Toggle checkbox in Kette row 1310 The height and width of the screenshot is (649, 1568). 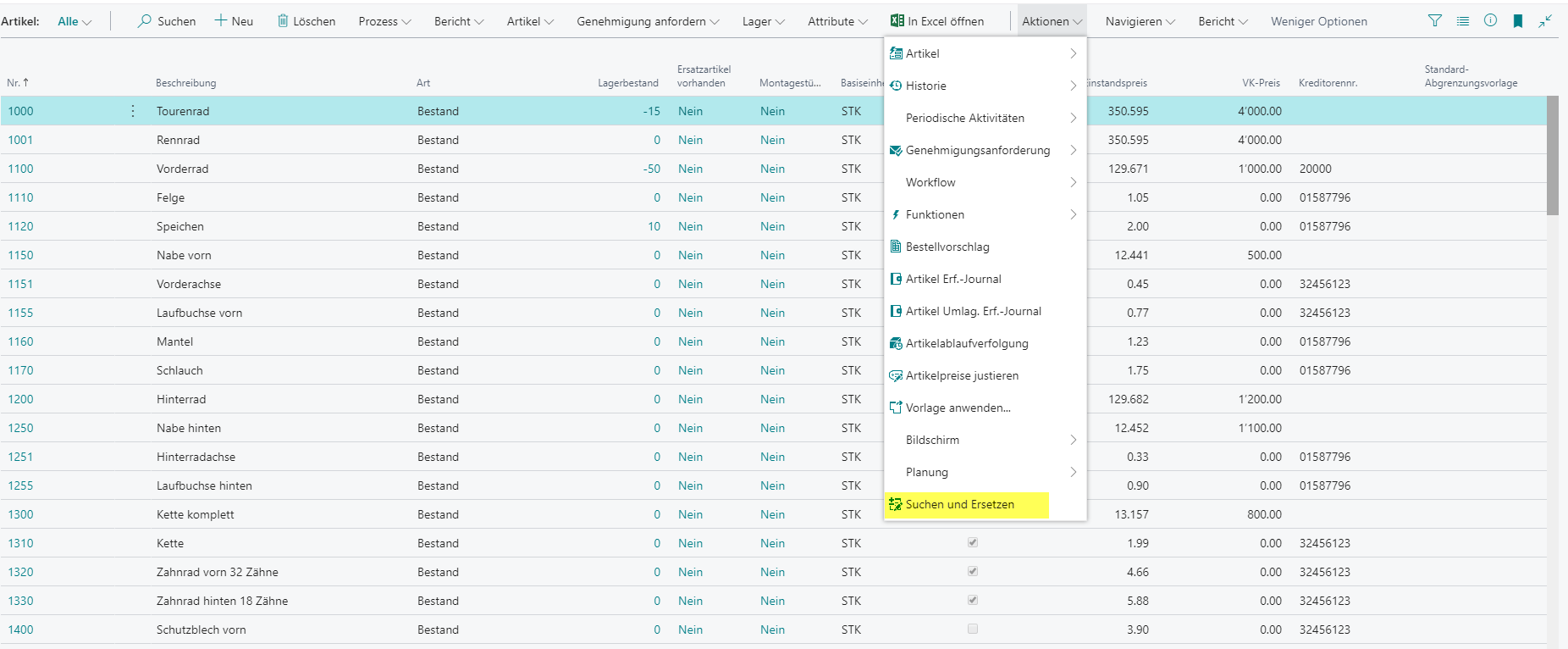tap(973, 542)
